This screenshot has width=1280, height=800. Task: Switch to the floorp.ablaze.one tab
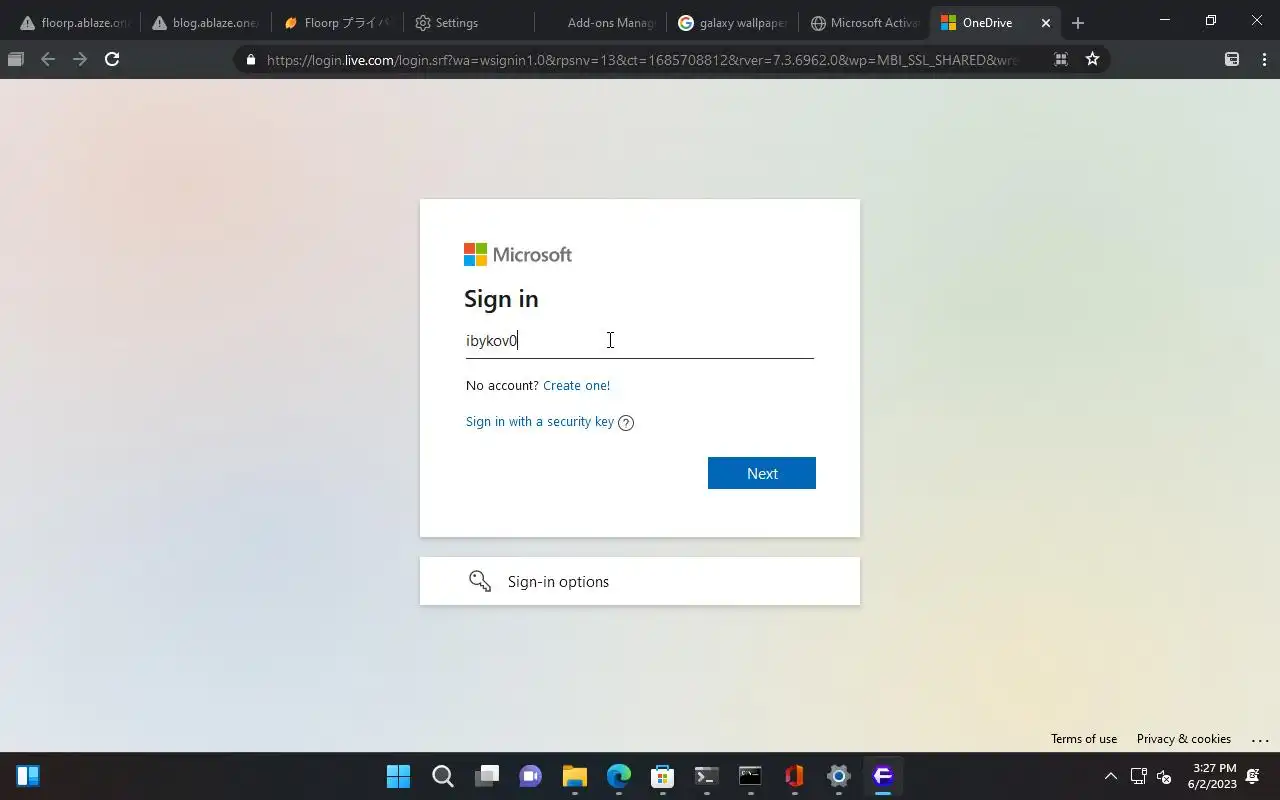(75, 23)
